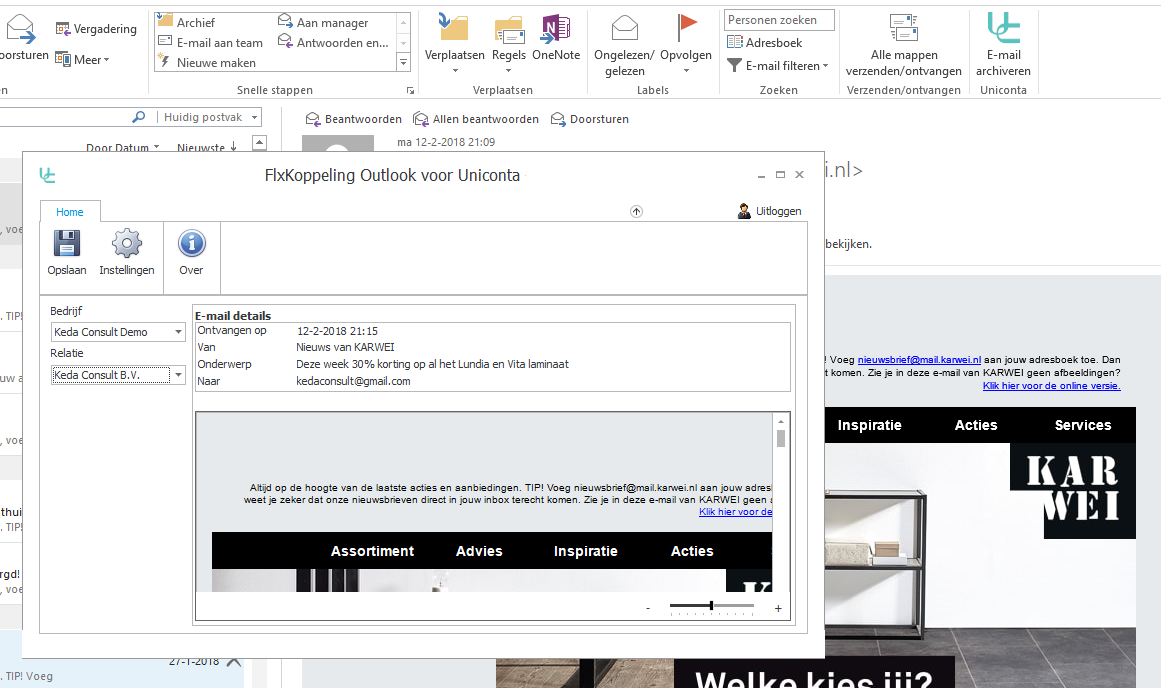The width and height of the screenshot is (1161, 688).
Task: Save with the Opslaan floppy disk icon
Action: point(67,253)
